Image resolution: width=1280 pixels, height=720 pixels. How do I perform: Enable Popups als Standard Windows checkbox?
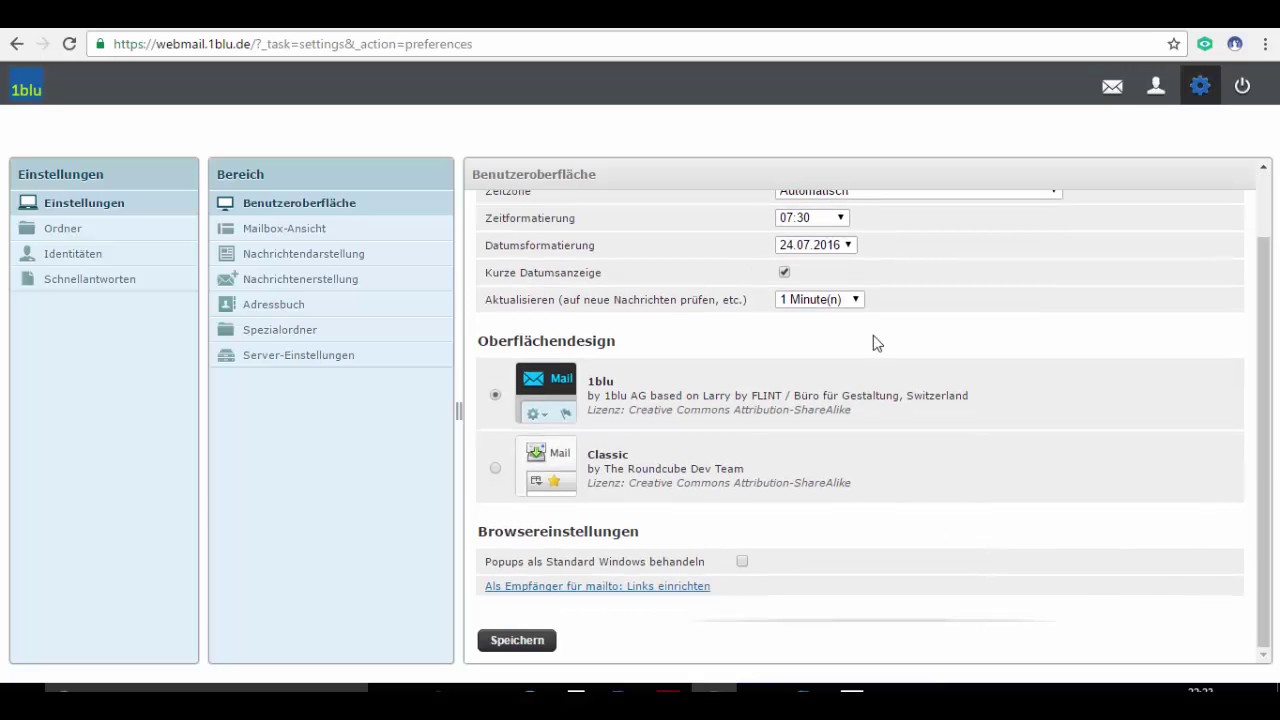click(x=742, y=561)
